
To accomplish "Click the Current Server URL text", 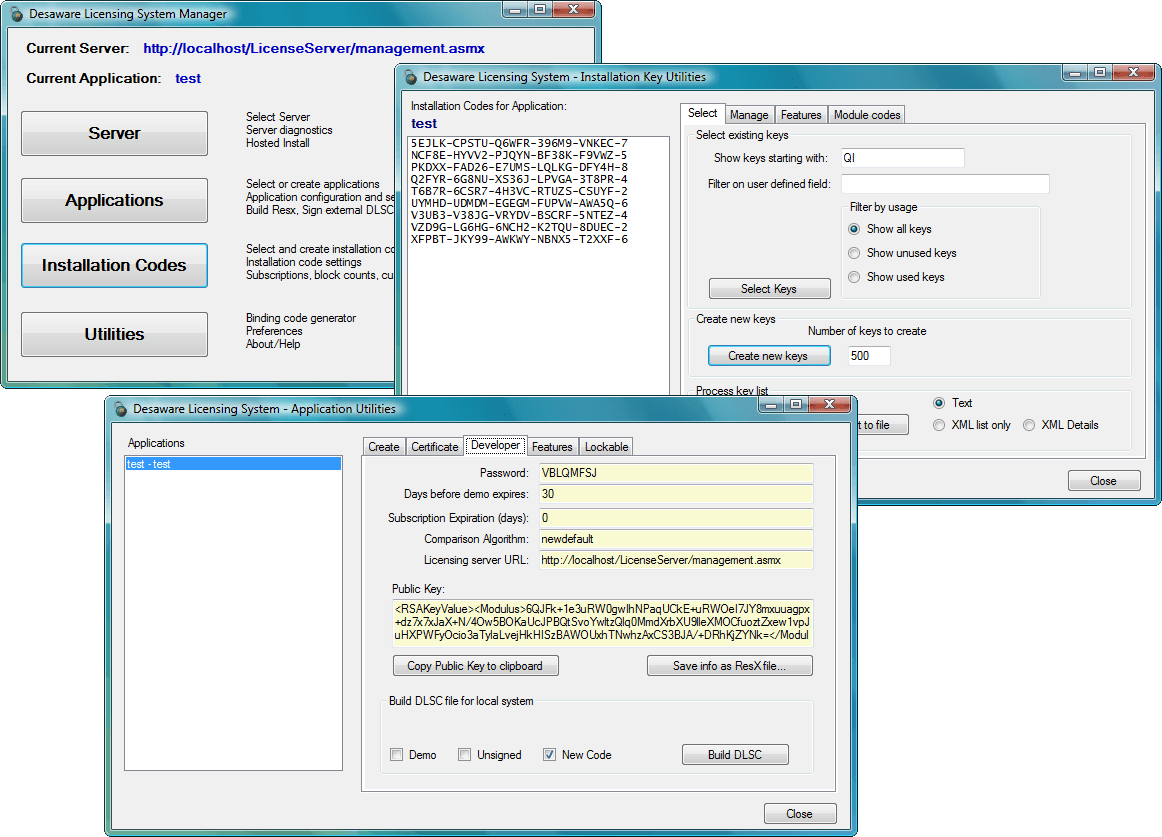I will click(313, 48).
